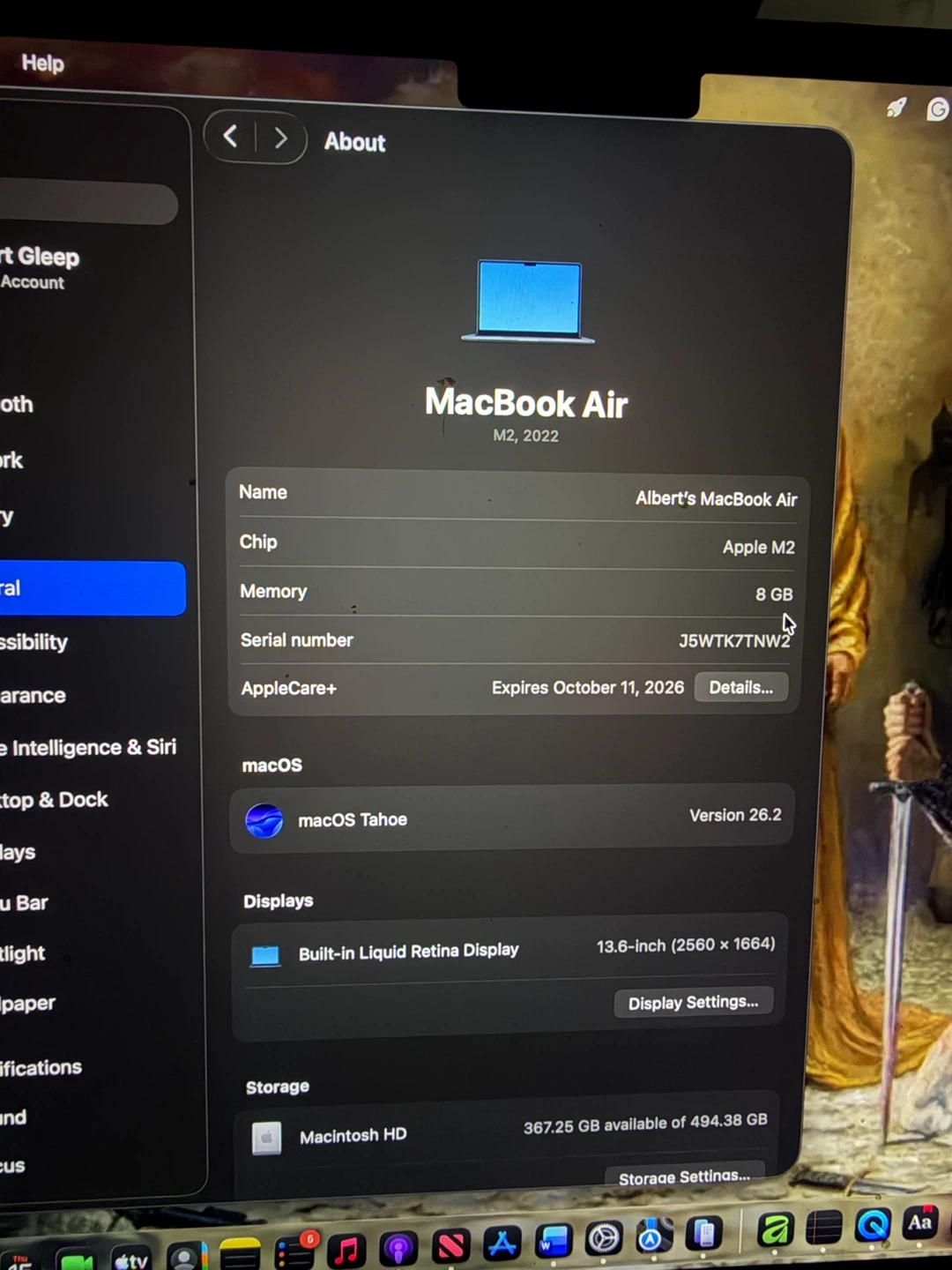The height and width of the screenshot is (1270, 952).
Task: Open Podcasts from the Dock
Action: click(398, 1249)
